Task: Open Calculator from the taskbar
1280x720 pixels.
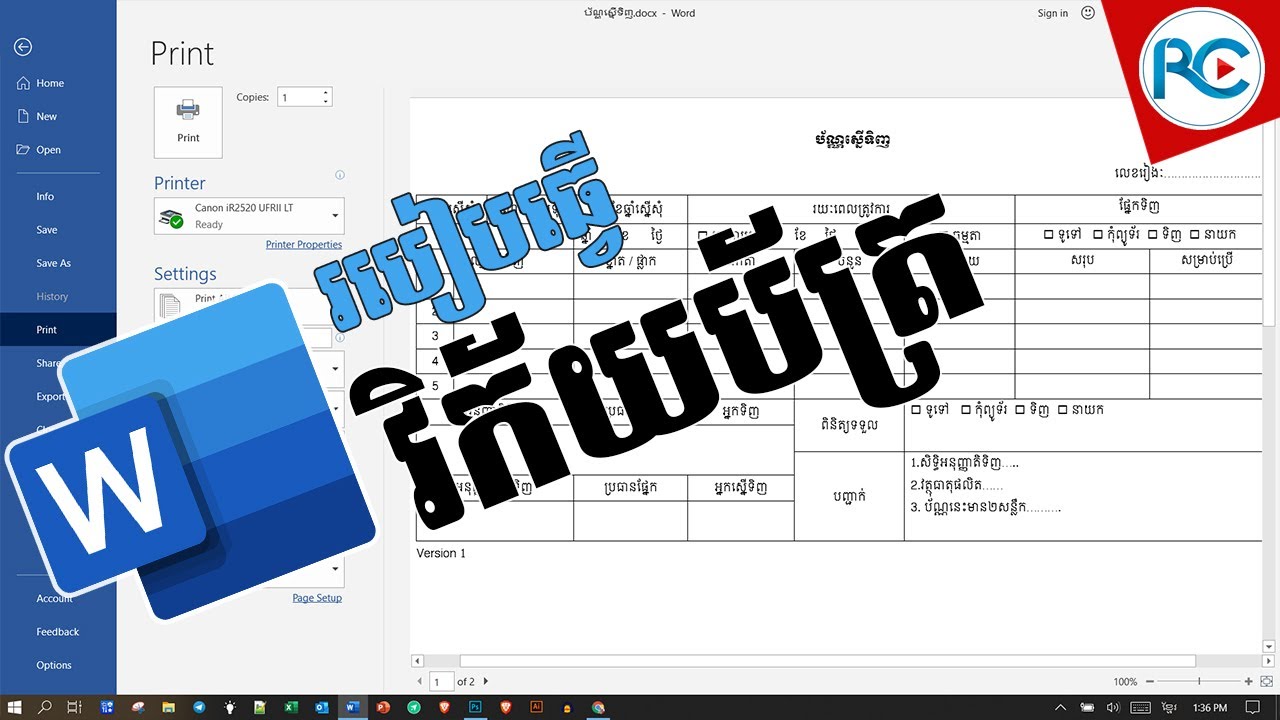Action: click(106, 707)
